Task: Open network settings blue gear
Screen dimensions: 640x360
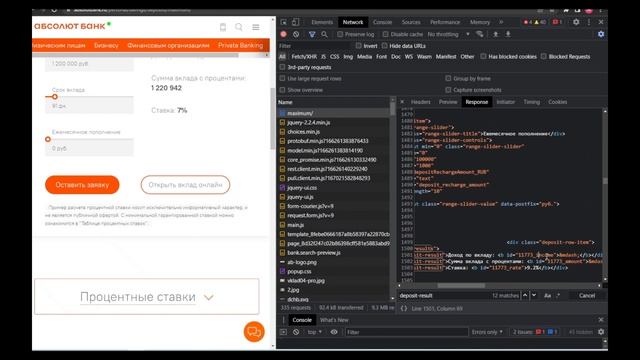Action: coord(601,34)
